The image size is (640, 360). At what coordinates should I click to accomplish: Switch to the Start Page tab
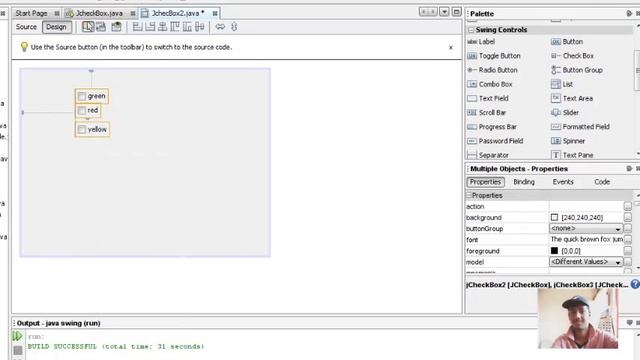coord(31,13)
